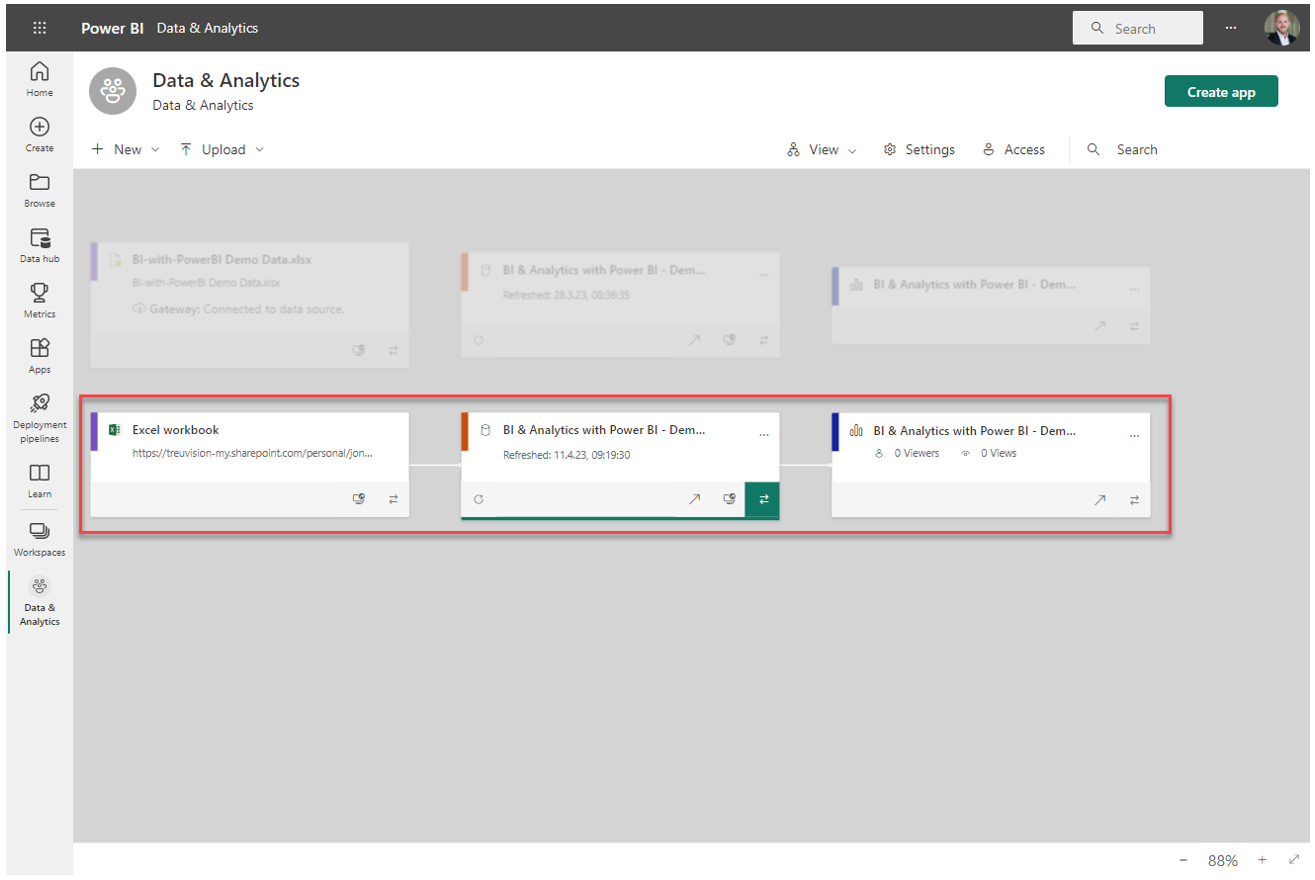Open more options on dataset refreshed 11.4.23
Viewport: 1315px width, 880px height.
click(764, 435)
